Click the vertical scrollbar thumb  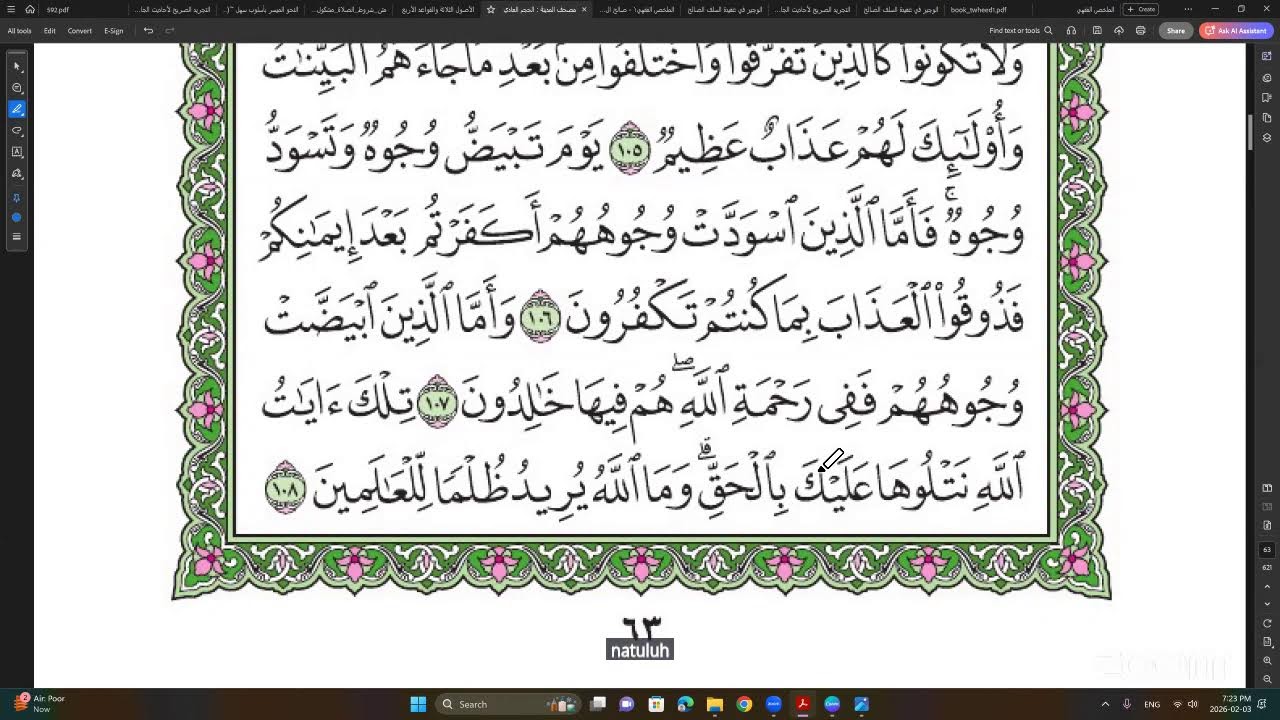[1251, 132]
